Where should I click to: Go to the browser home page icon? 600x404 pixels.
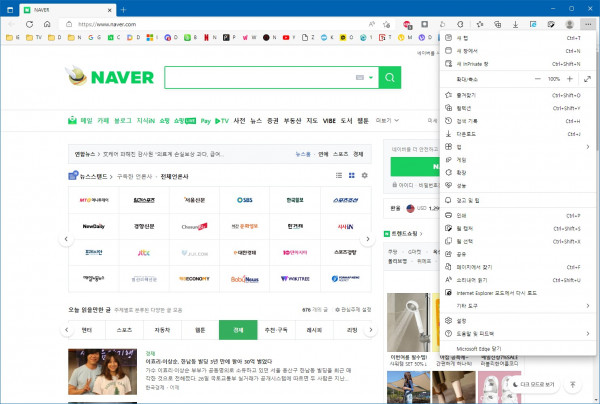click(x=47, y=24)
